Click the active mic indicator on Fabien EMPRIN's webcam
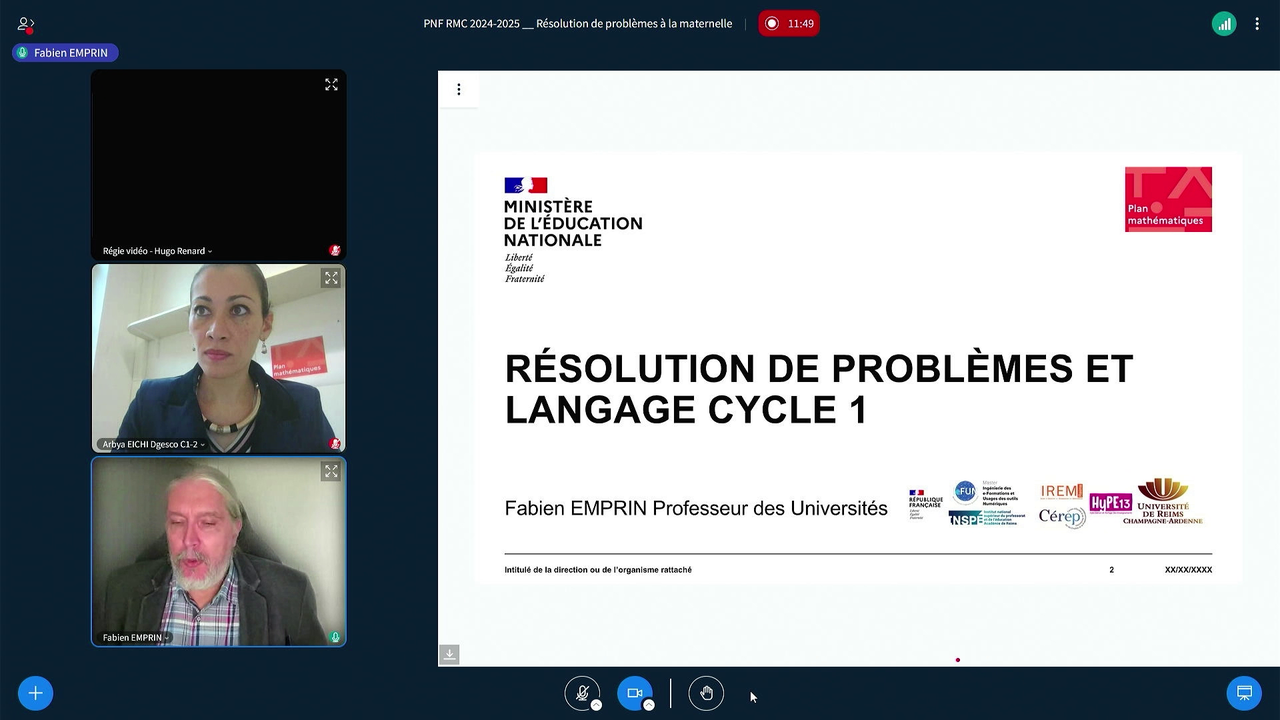This screenshot has height=720, width=1280. pos(335,636)
